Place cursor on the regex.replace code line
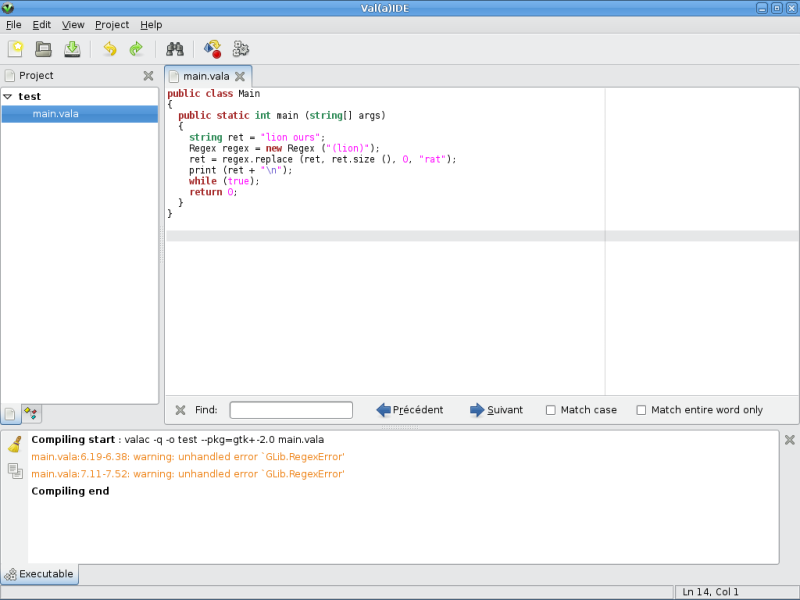Screen dimensions: 800x600 322,159
